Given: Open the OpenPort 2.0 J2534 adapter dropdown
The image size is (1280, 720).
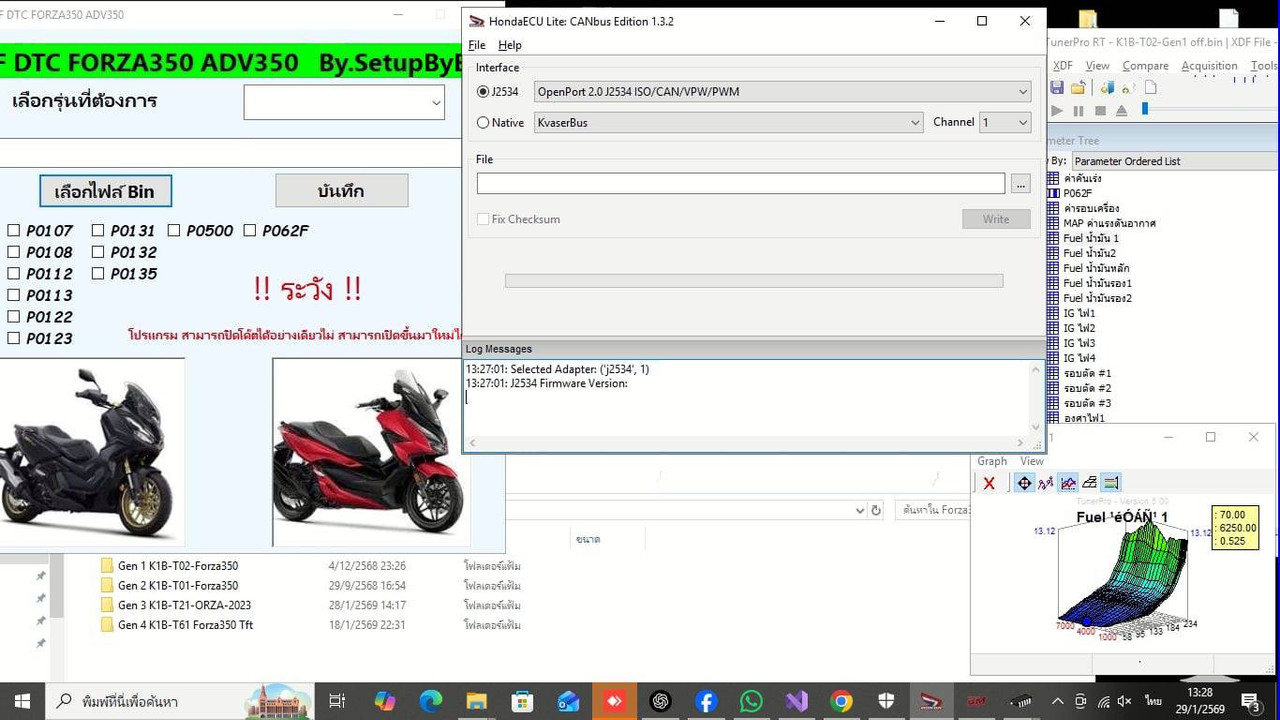Looking at the screenshot, I should [x=782, y=92].
